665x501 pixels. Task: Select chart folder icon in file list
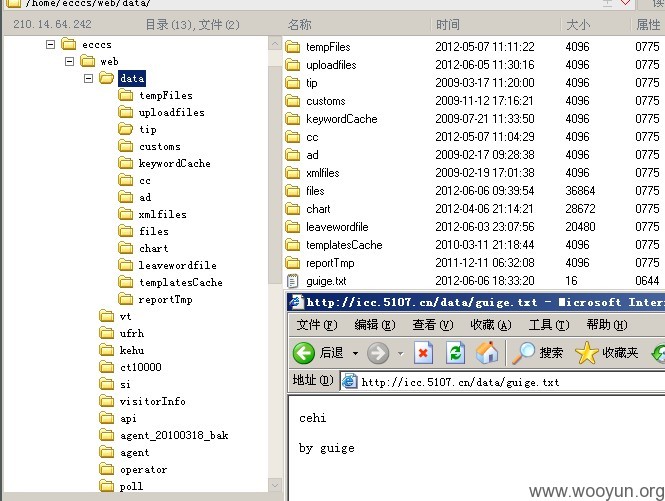(293, 209)
